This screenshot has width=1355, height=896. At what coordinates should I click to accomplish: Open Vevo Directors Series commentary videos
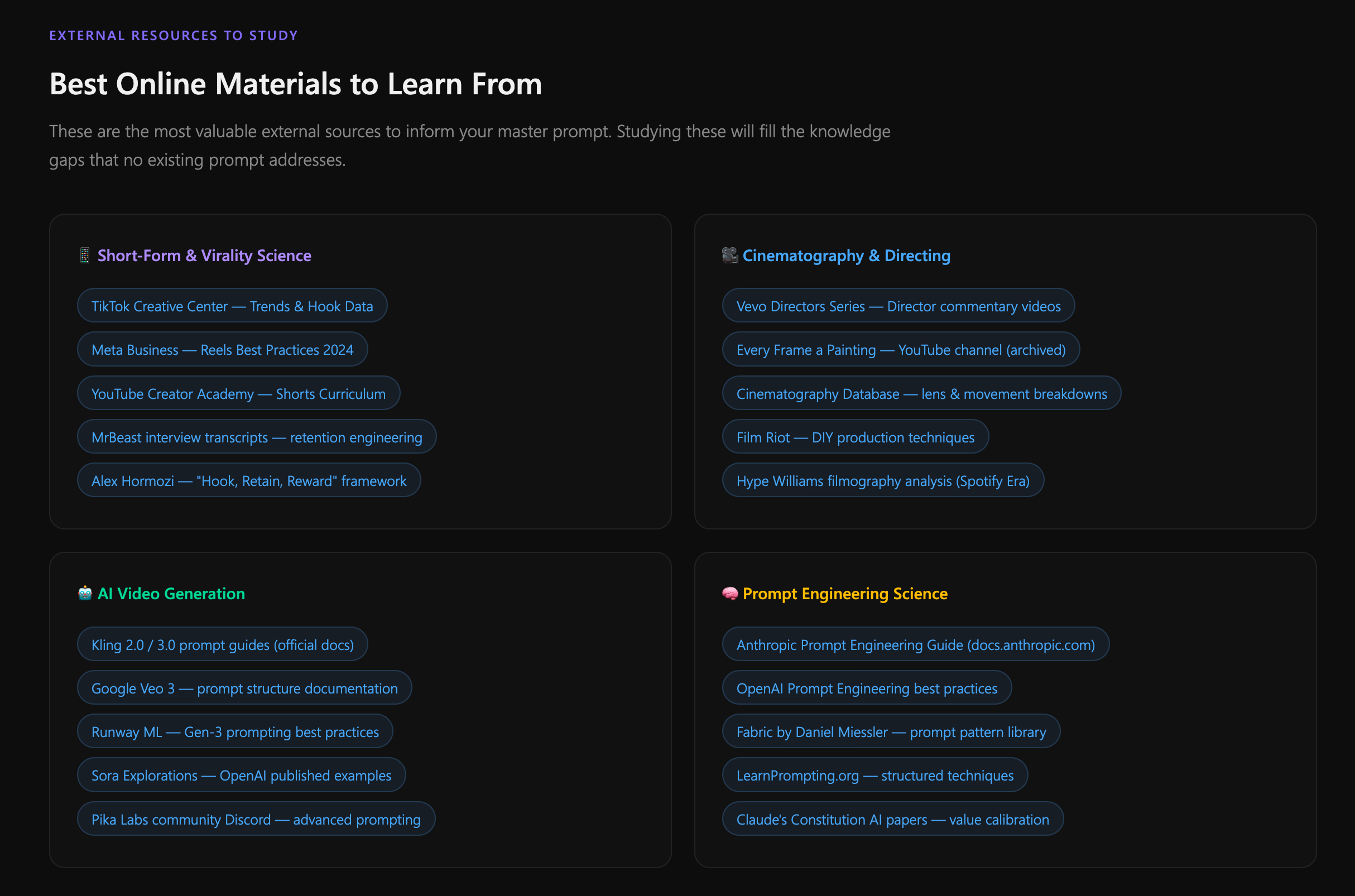pos(898,306)
